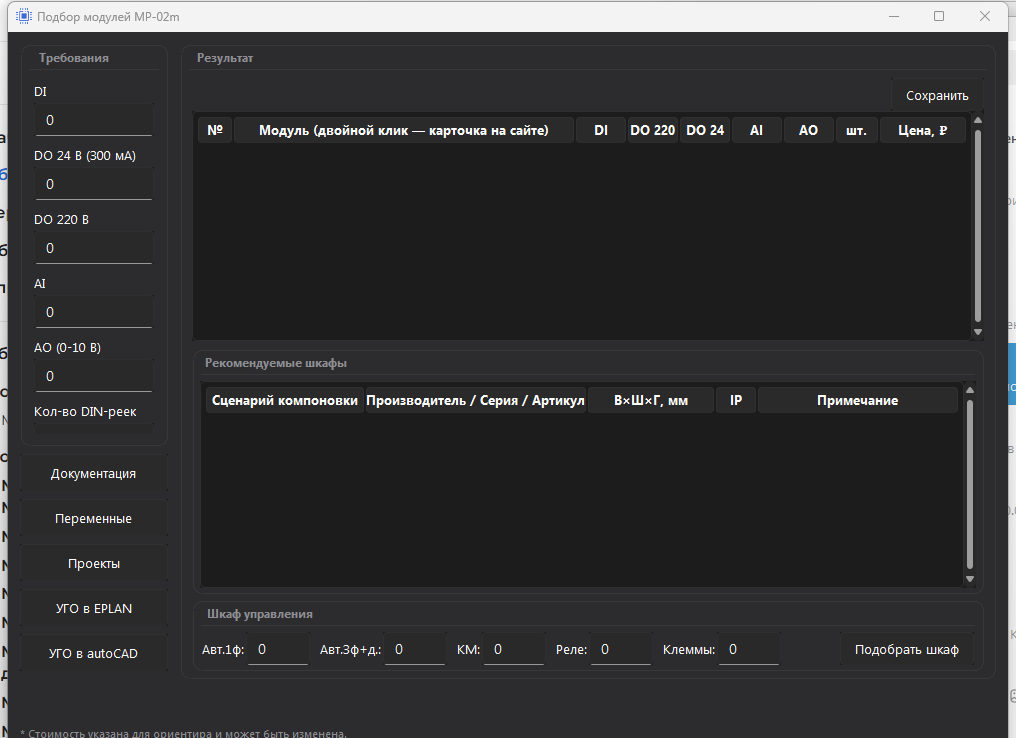Click the results table vertical scrollbar
The height and width of the screenshot is (738, 1016).
point(978,226)
